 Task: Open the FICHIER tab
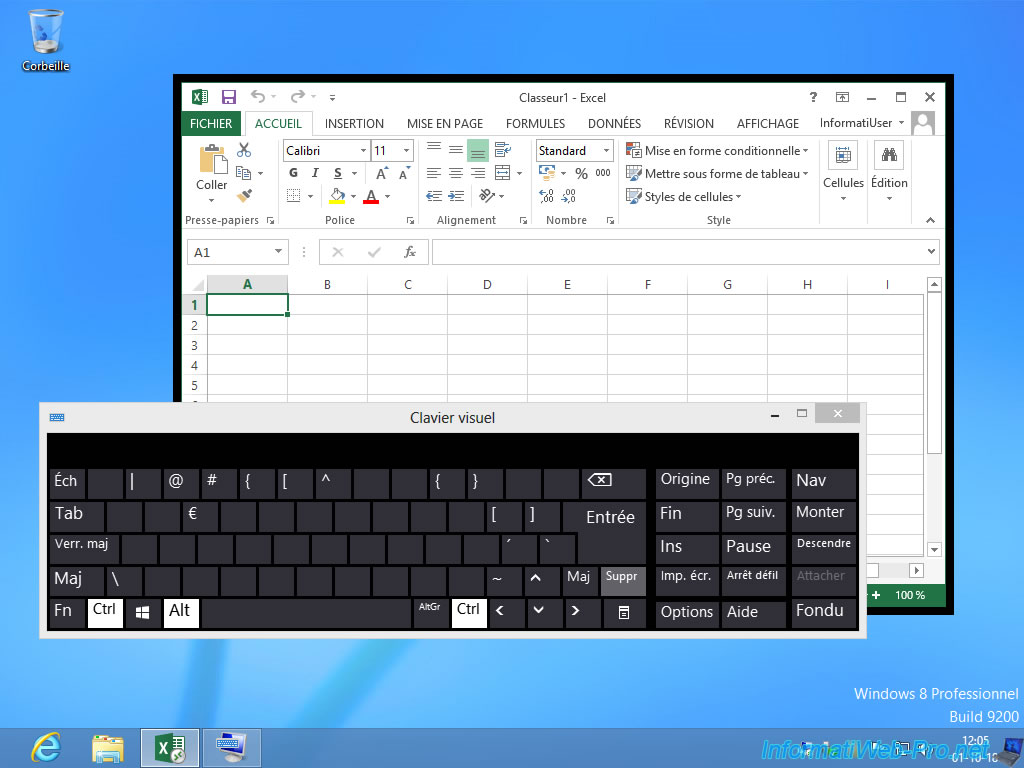point(211,123)
